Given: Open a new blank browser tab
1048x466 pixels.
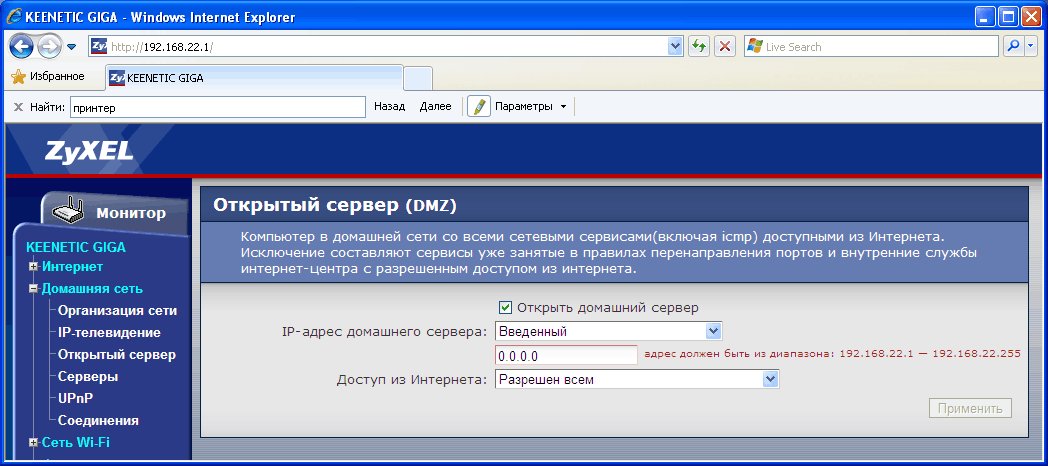Looking at the screenshot, I should (418, 78).
